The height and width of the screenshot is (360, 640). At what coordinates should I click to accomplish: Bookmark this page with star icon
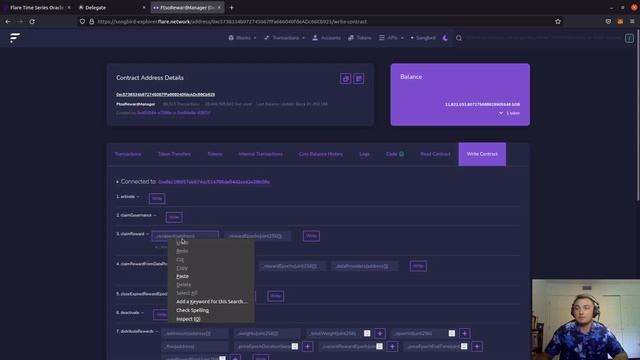(558, 21)
